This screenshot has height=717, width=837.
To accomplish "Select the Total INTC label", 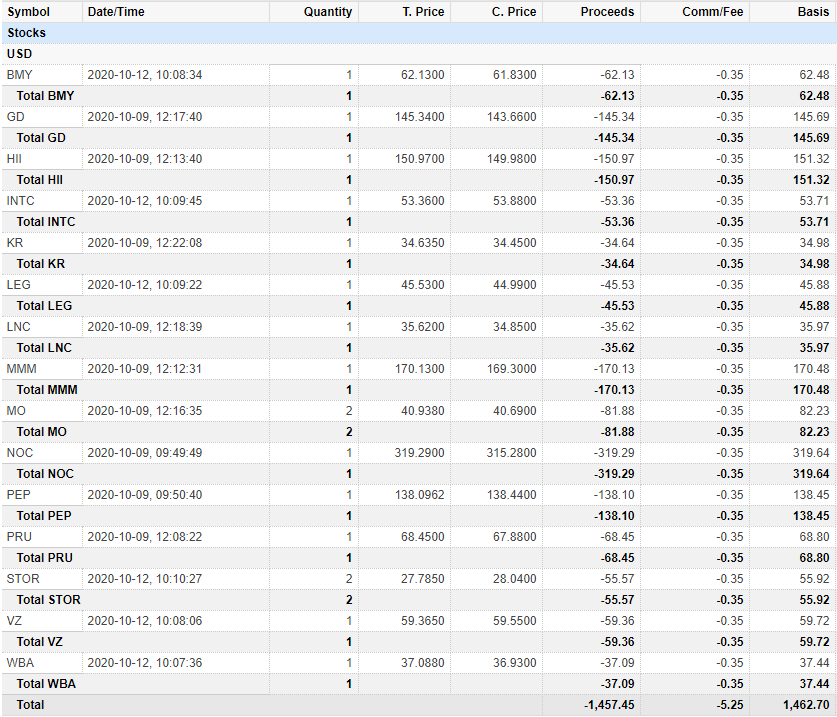I will (x=46, y=222).
